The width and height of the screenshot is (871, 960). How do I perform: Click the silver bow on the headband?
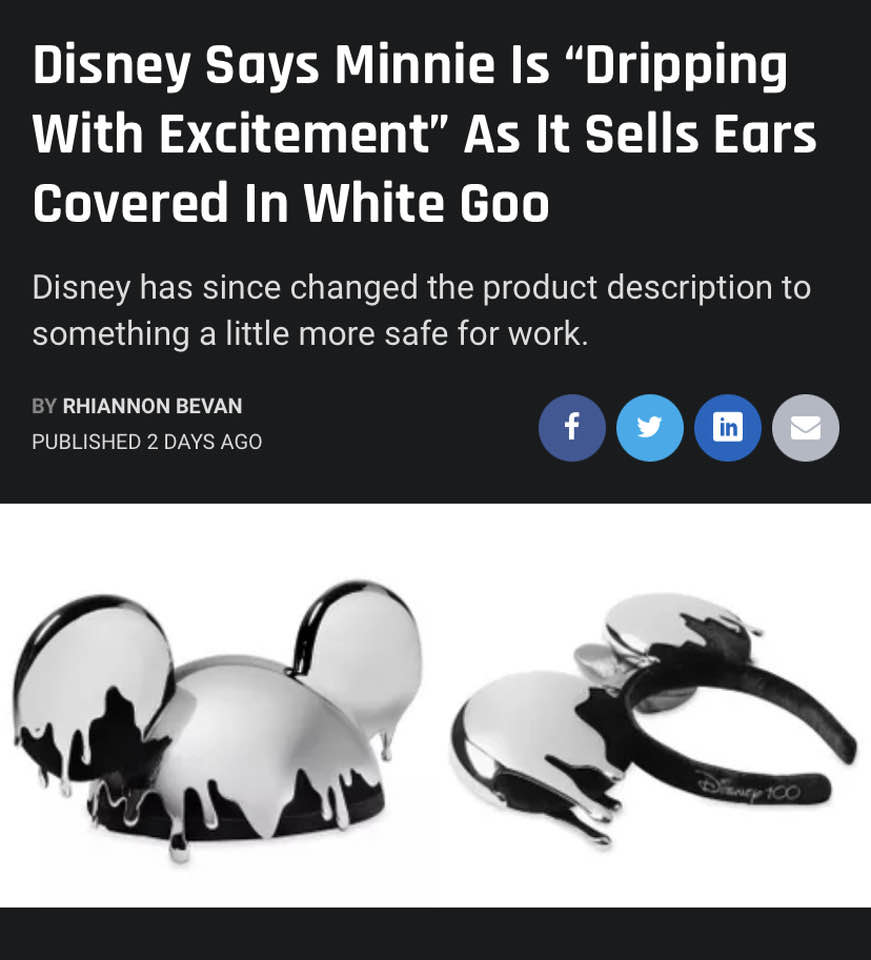(603, 660)
